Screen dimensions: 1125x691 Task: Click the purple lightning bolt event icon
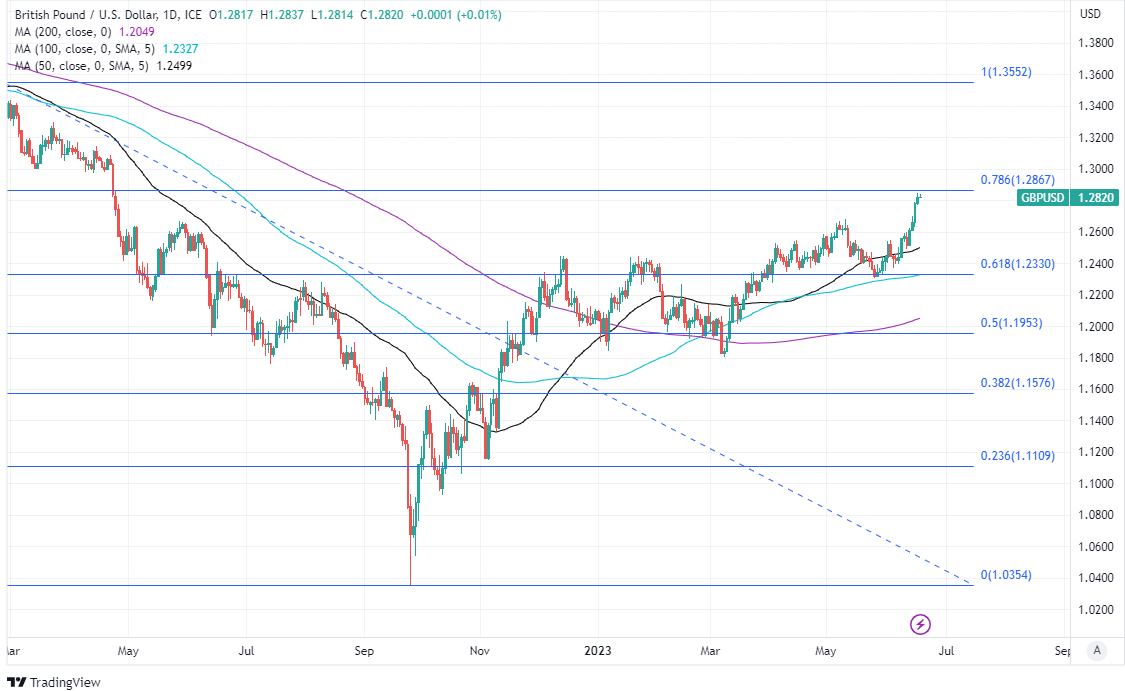tap(920, 625)
